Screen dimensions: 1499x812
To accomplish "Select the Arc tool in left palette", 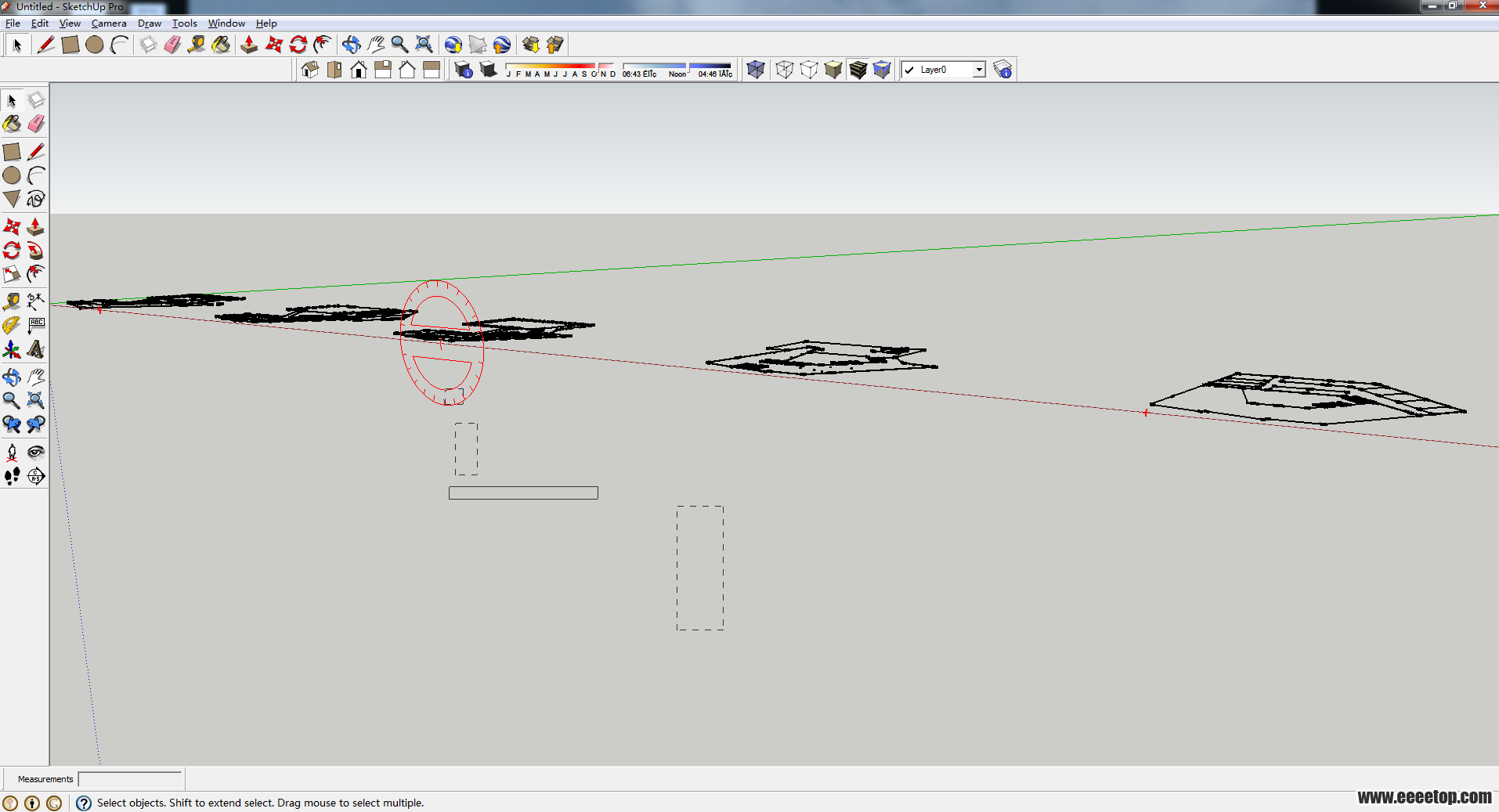I will [36, 175].
